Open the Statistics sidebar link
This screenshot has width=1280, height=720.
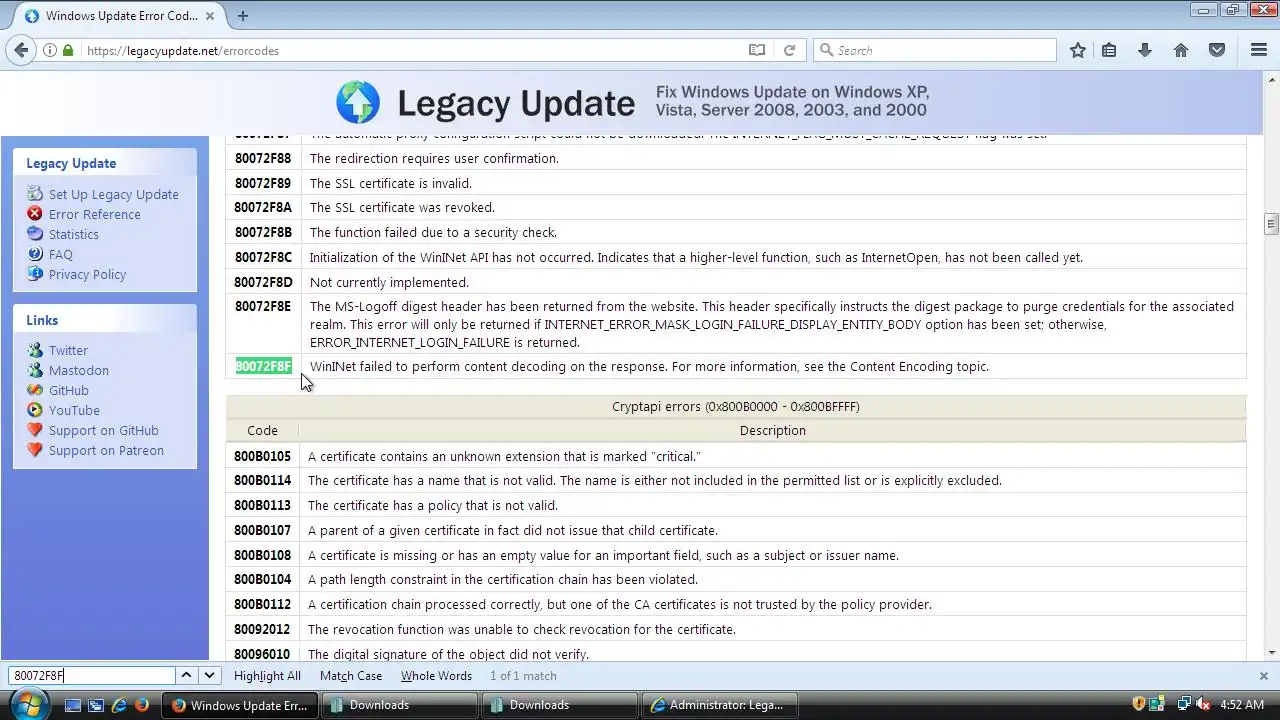(x=73, y=234)
